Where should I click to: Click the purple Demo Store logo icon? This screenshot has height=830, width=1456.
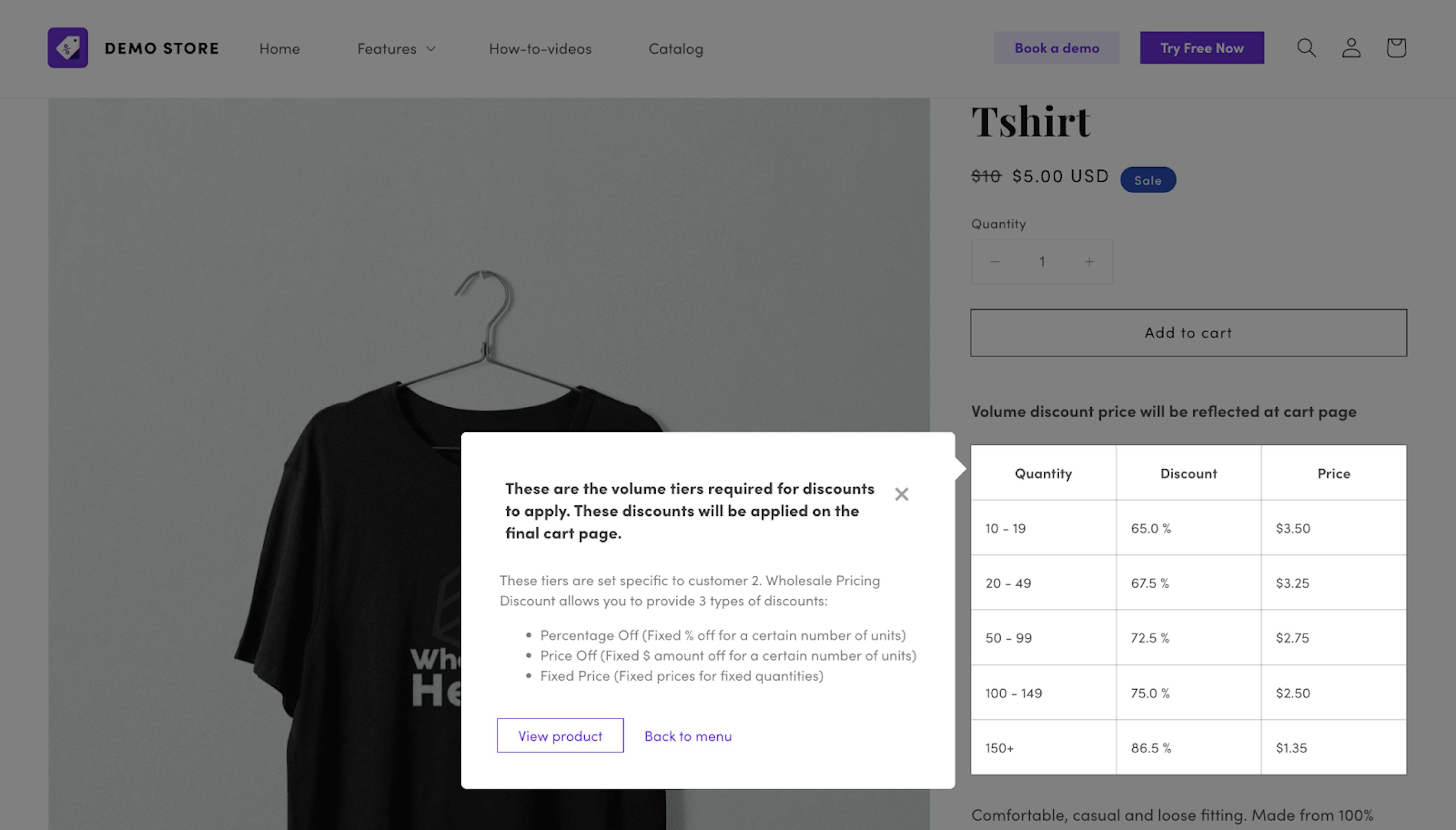68,48
